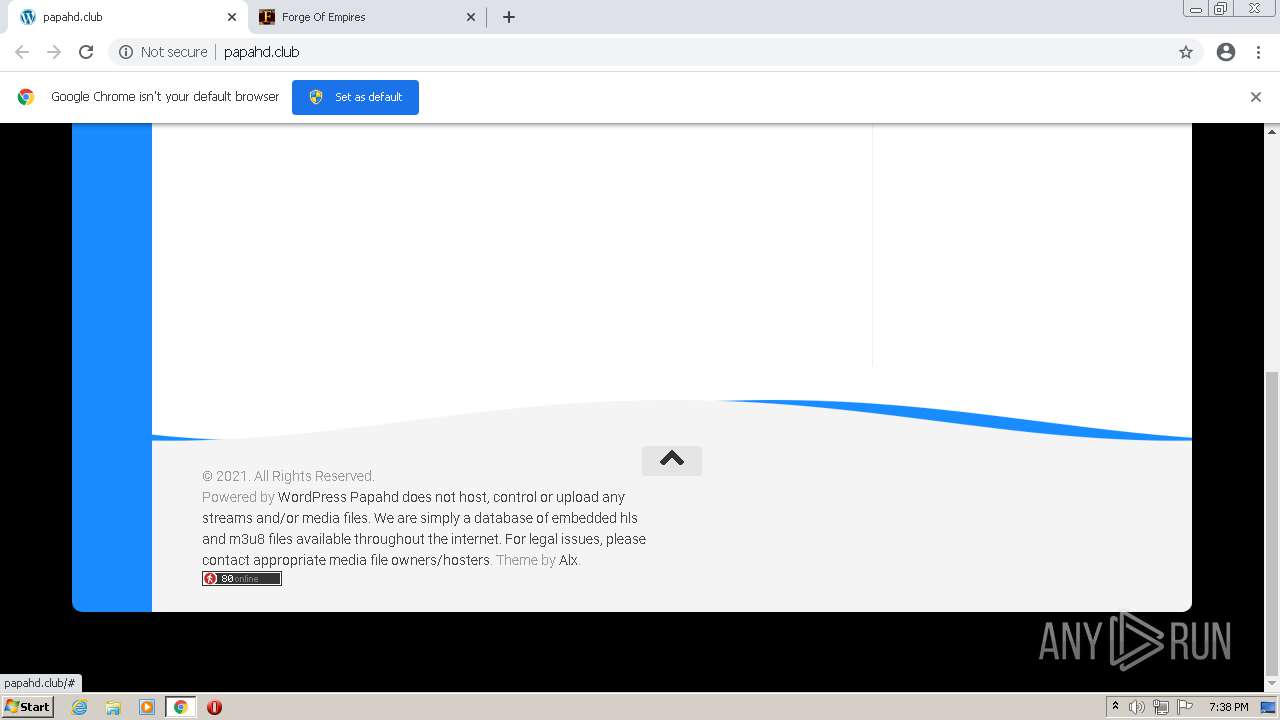Open the Action Center flag icon
This screenshot has height=720, width=1280.
(1185, 707)
